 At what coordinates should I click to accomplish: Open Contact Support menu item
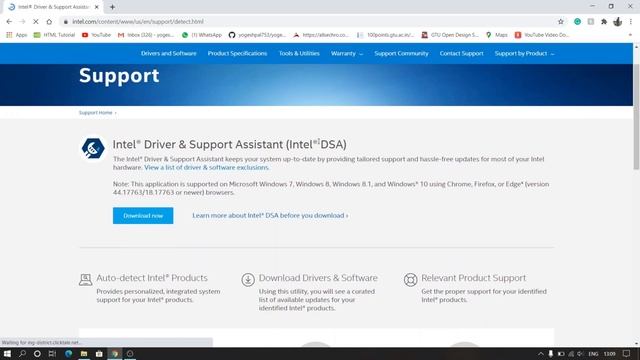pyautogui.click(x=461, y=53)
